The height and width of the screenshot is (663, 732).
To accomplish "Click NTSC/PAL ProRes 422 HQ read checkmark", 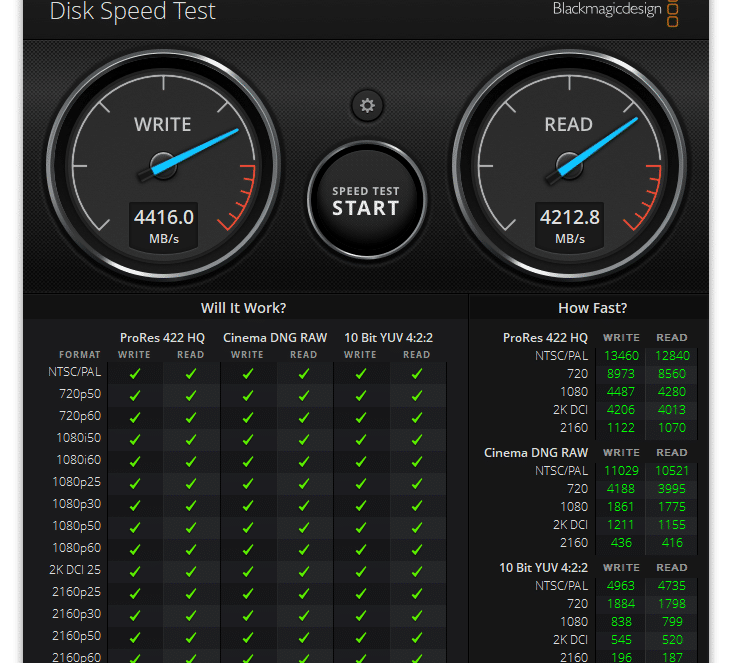I will [x=190, y=374].
